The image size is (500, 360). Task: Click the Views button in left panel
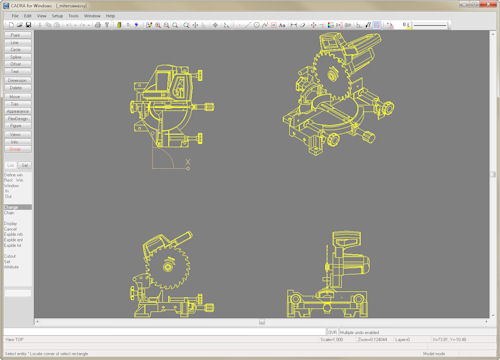coord(18,135)
